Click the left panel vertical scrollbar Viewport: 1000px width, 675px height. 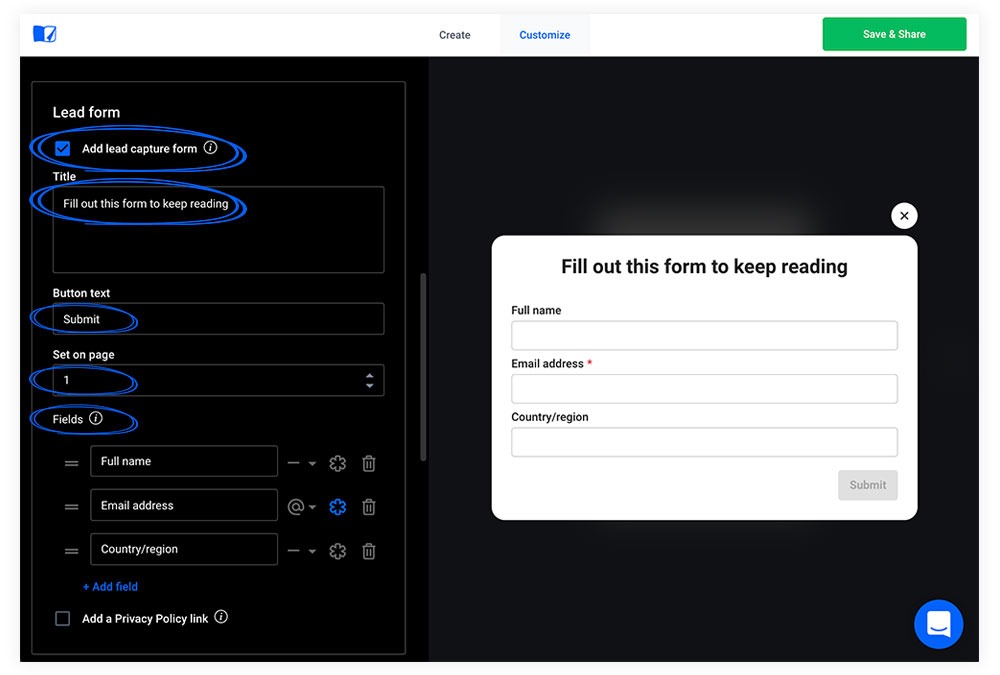coord(423,367)
